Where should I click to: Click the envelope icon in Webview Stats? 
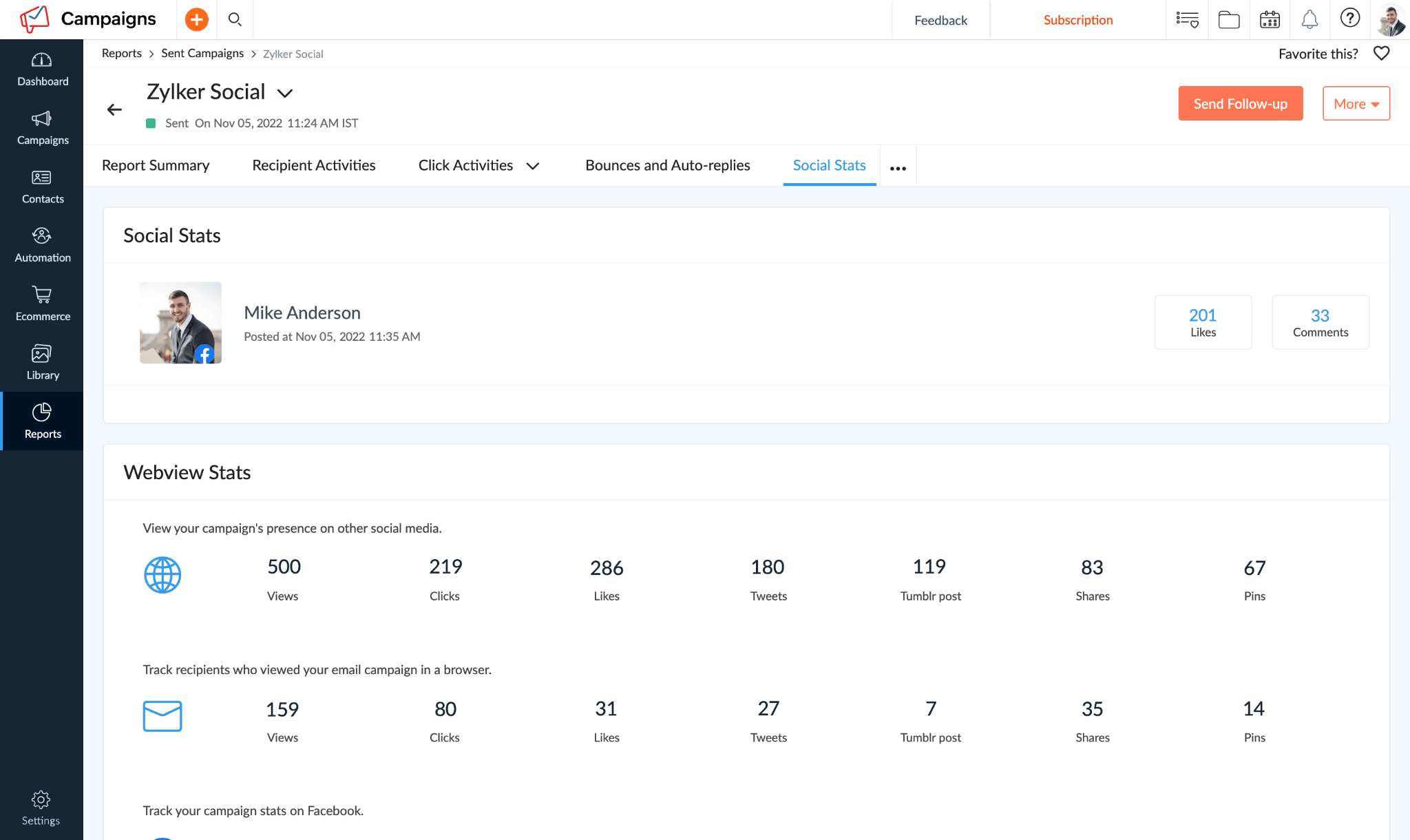point(162,716)
